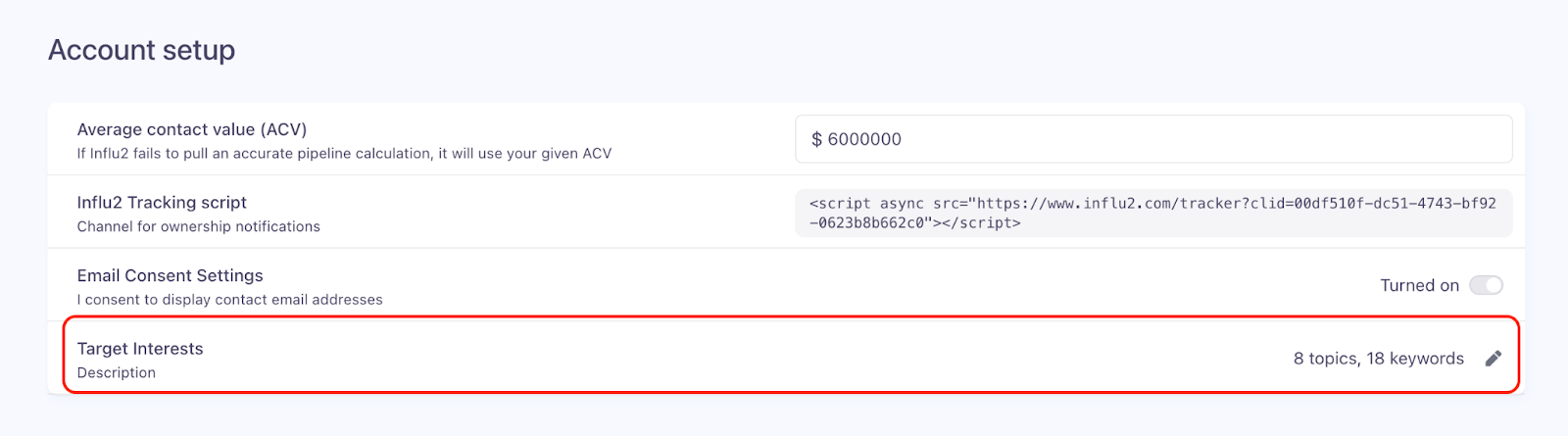Click 'Channel for ownership notifications' text

(199, 226)
